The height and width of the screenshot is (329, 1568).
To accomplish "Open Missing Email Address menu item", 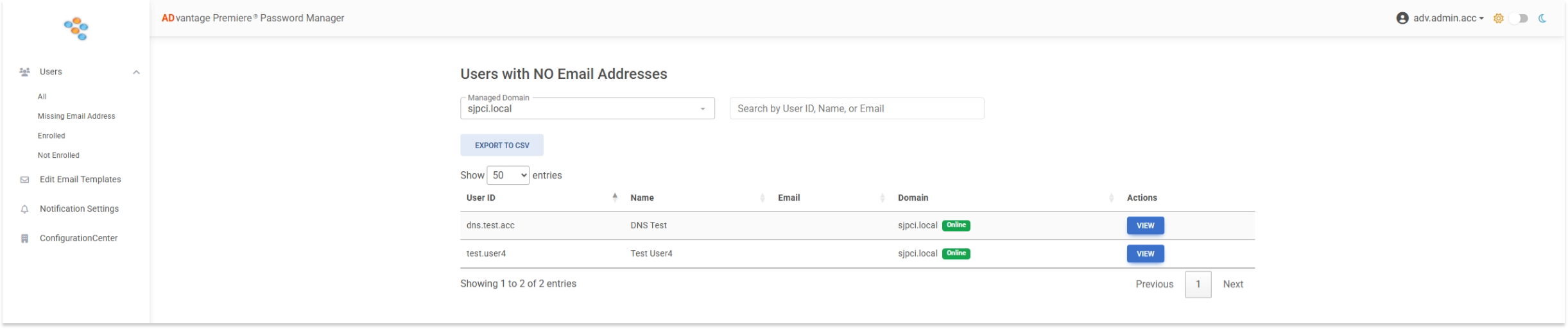I will pos(76,116).
